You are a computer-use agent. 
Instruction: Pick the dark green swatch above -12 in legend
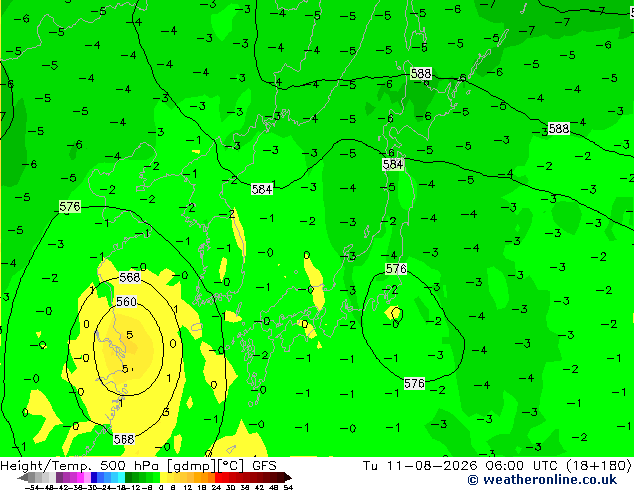pyautogui.click(x=129, y=477)
